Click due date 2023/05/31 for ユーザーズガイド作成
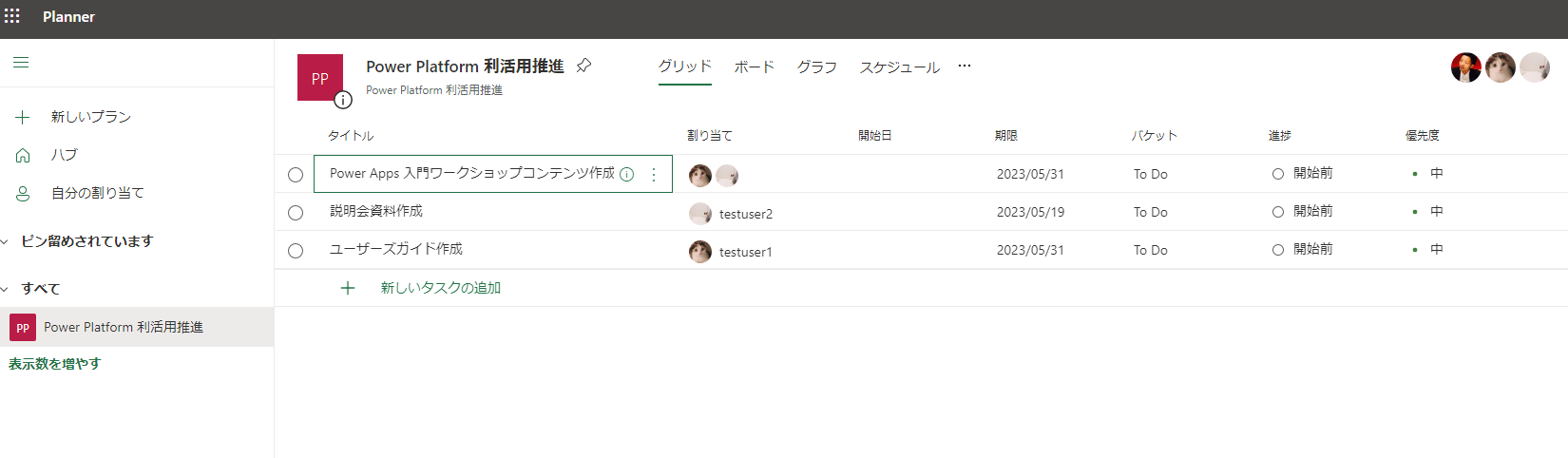The height and width of the screenshot is (458, 1568). click(x=1030, y=250)
